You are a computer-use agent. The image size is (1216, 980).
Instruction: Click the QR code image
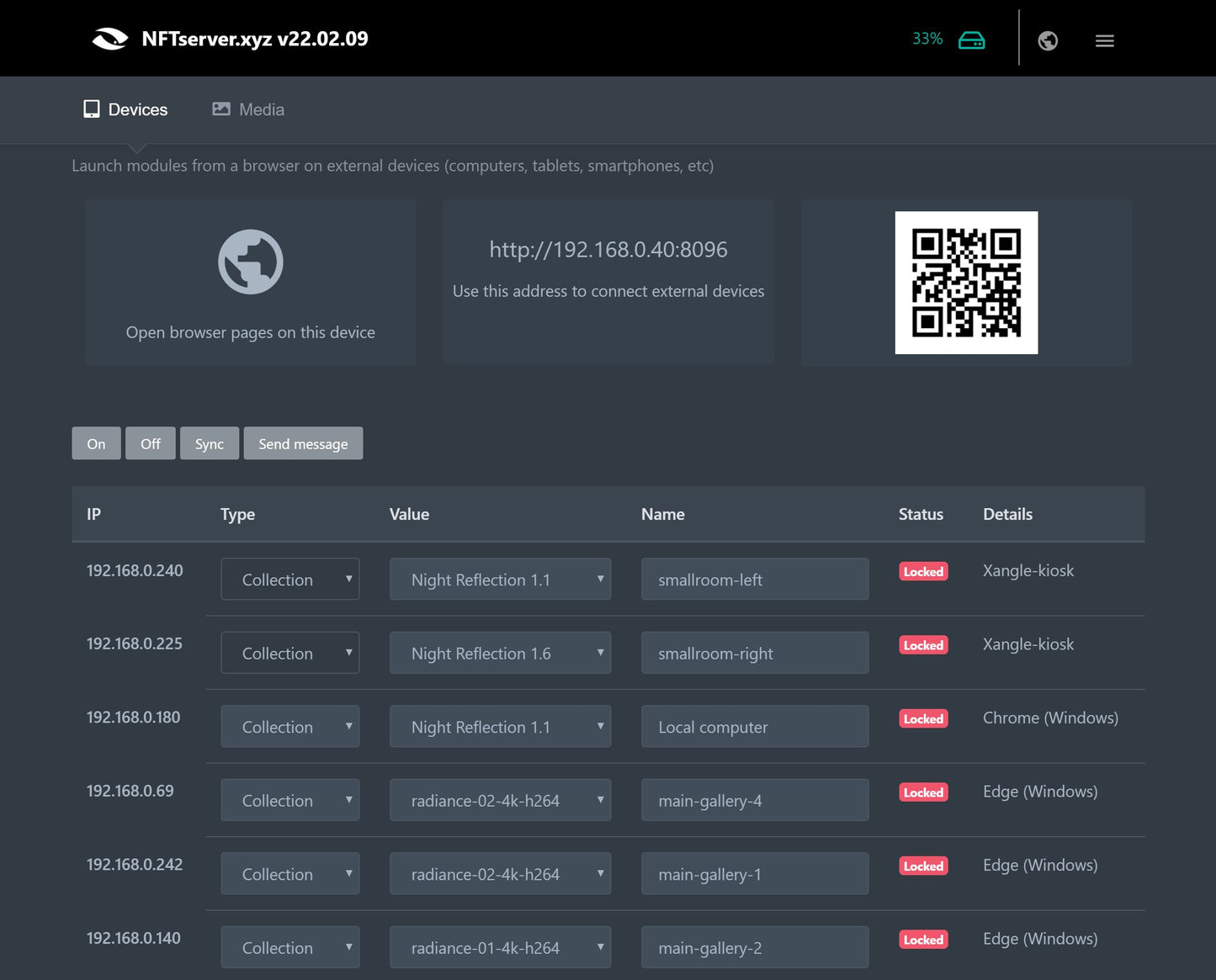[966, 283]
